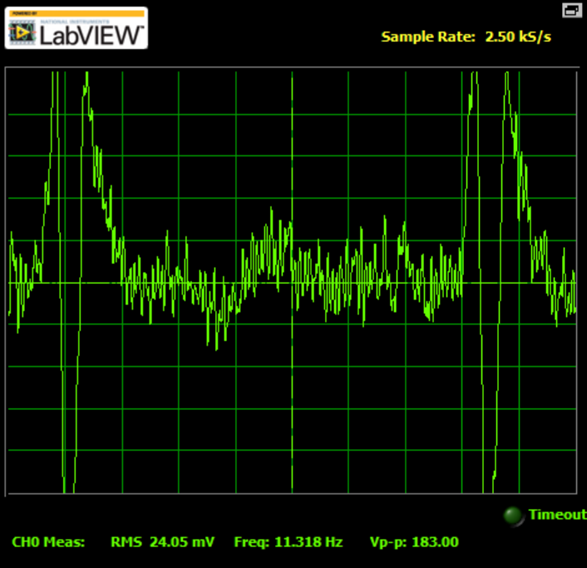Click the Timeout label text

tap(557, 515)
